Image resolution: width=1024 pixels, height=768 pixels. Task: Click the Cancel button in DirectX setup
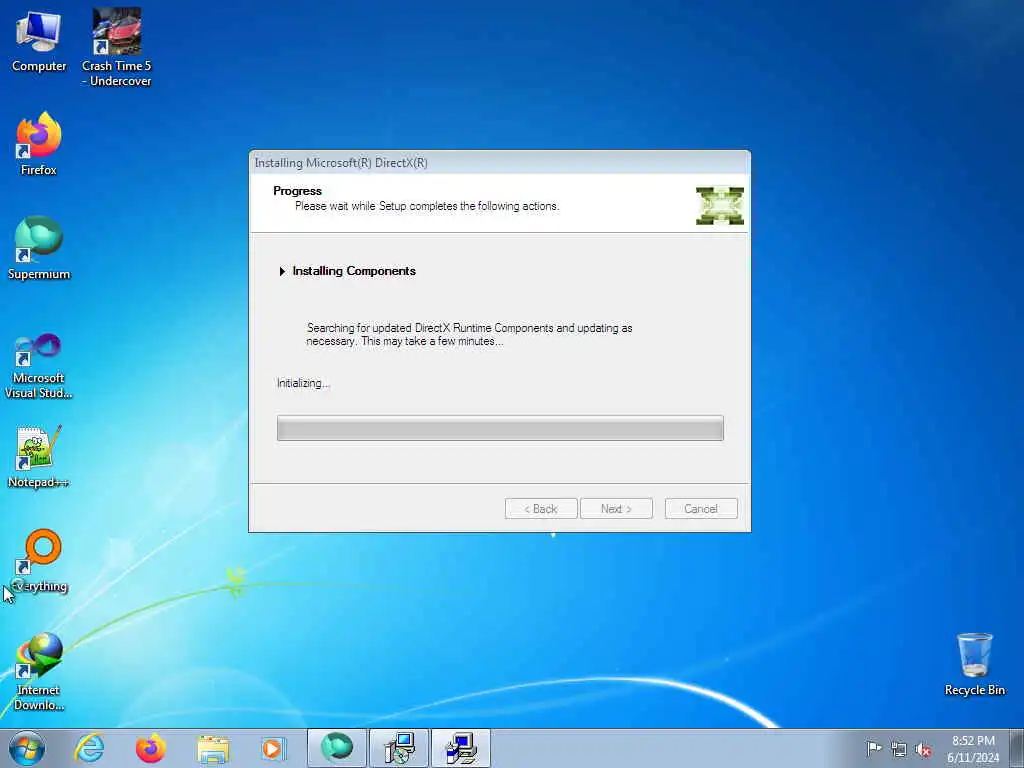click(x=701, y=509)
